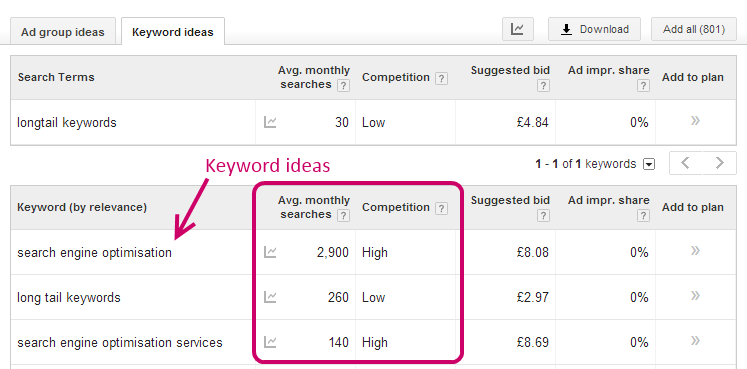The height and width of the screenshot is (369, 747).
Task: Click Add all (801) button
Action: 694,30
